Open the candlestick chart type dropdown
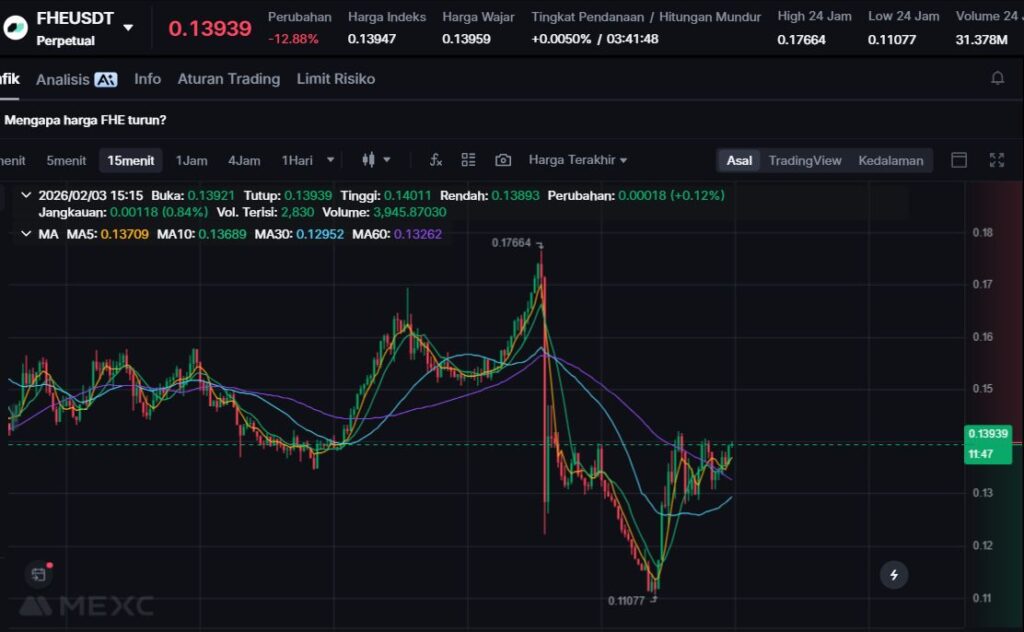The width and height of the screenshot is (1024, 632). coord(376,160)
